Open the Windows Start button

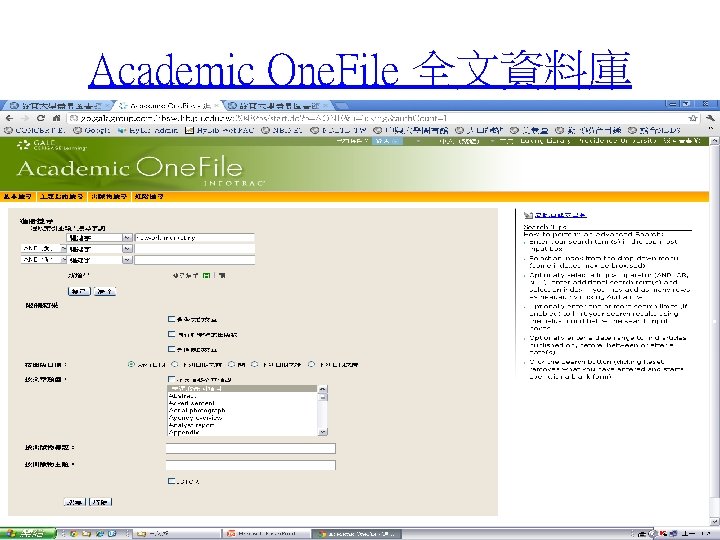[x=28, y=534]
